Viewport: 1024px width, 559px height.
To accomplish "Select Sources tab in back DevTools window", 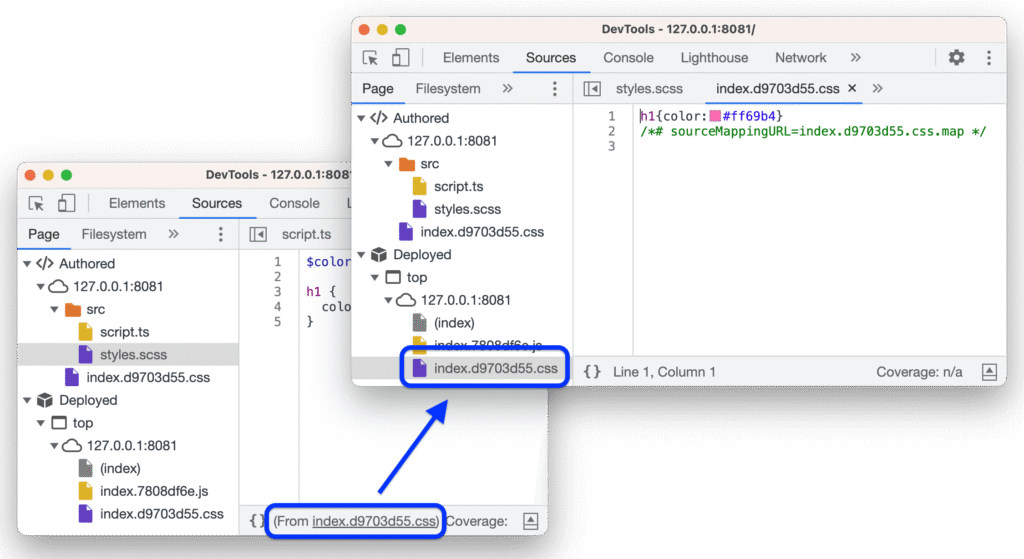I will (217, 203).
